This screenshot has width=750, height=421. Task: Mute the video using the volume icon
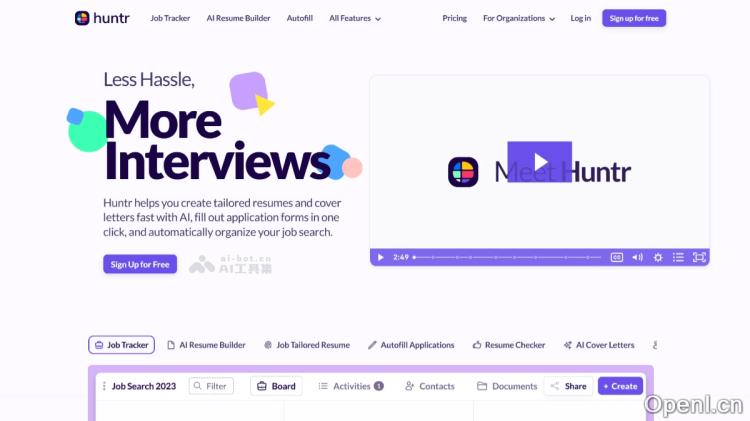[x=637, y=257]
